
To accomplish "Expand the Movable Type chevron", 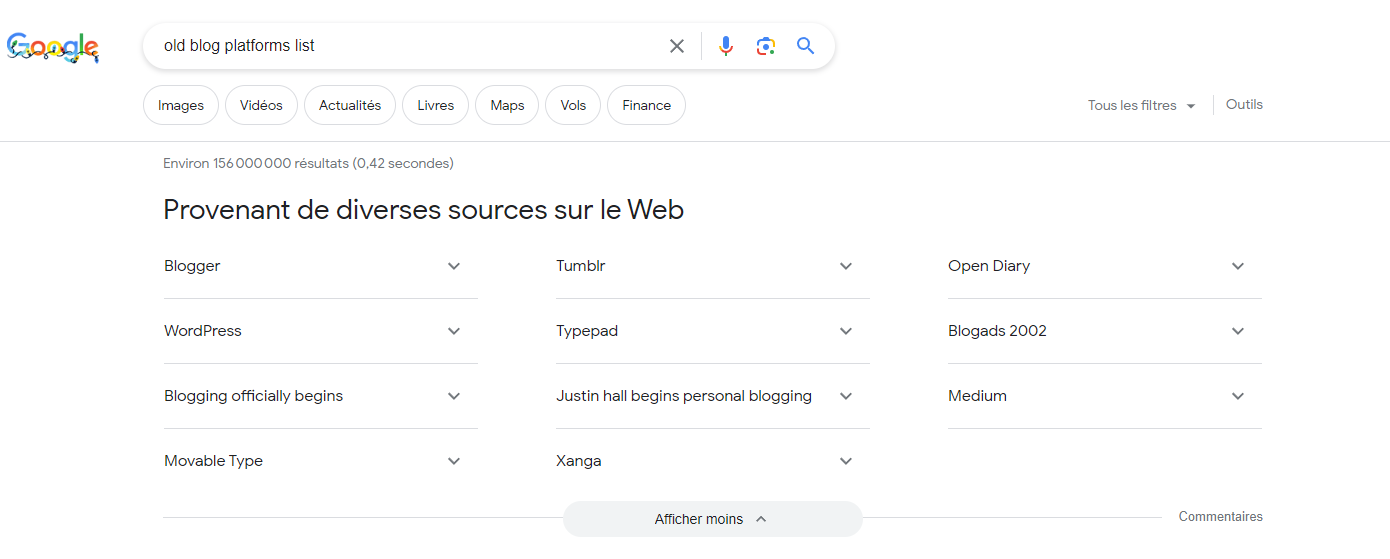I will pyautogui.click(x=454, y=461).
